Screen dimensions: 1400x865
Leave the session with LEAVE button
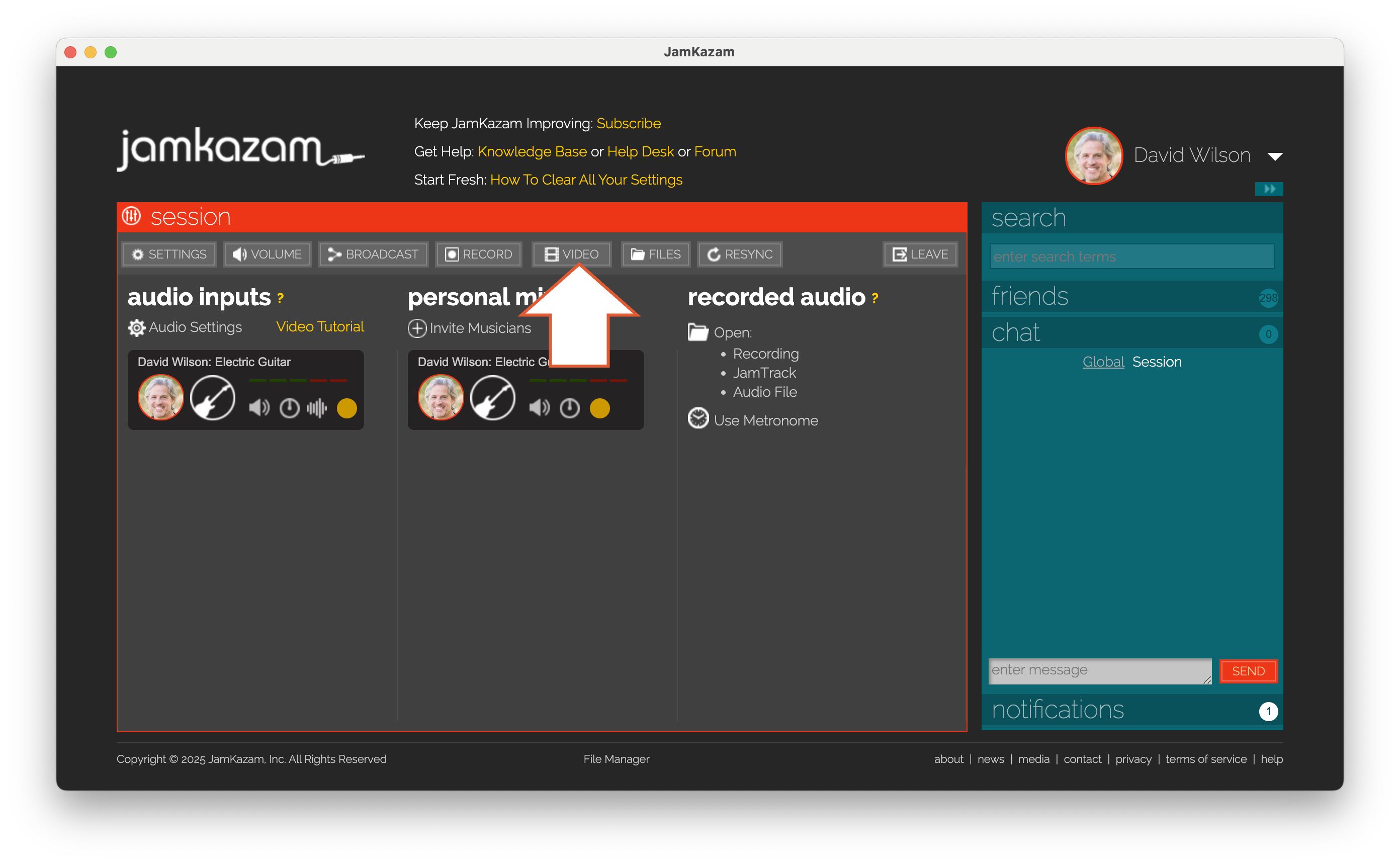pyautogui.click(x=920, y=254)
